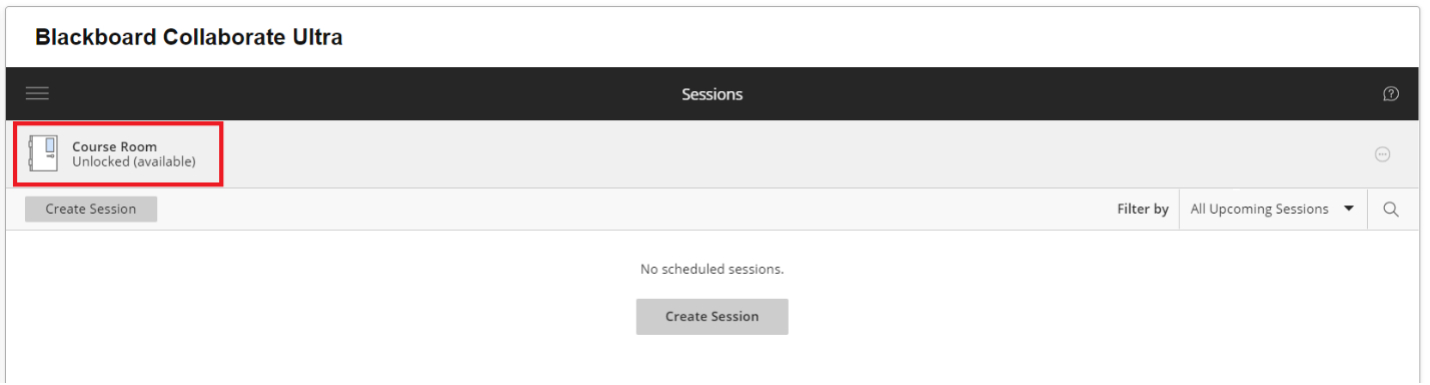This screenshot has height=385, width=1430.
Task: Open the All Upcoming Sessions filter
Action: [x=1272, y=209]
